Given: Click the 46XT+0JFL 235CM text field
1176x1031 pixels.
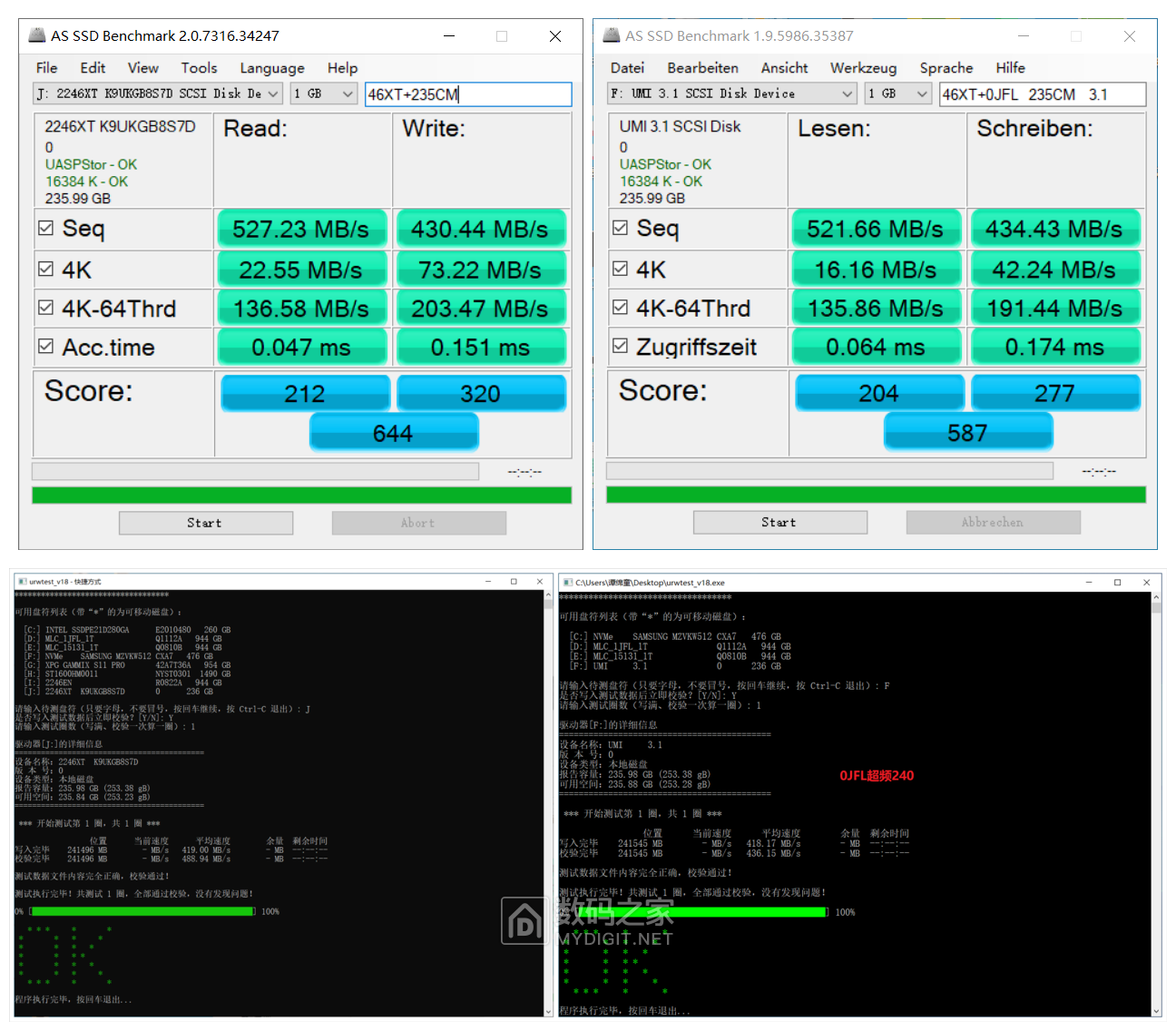Looking at the screenshot, I should coord(1043,93).
